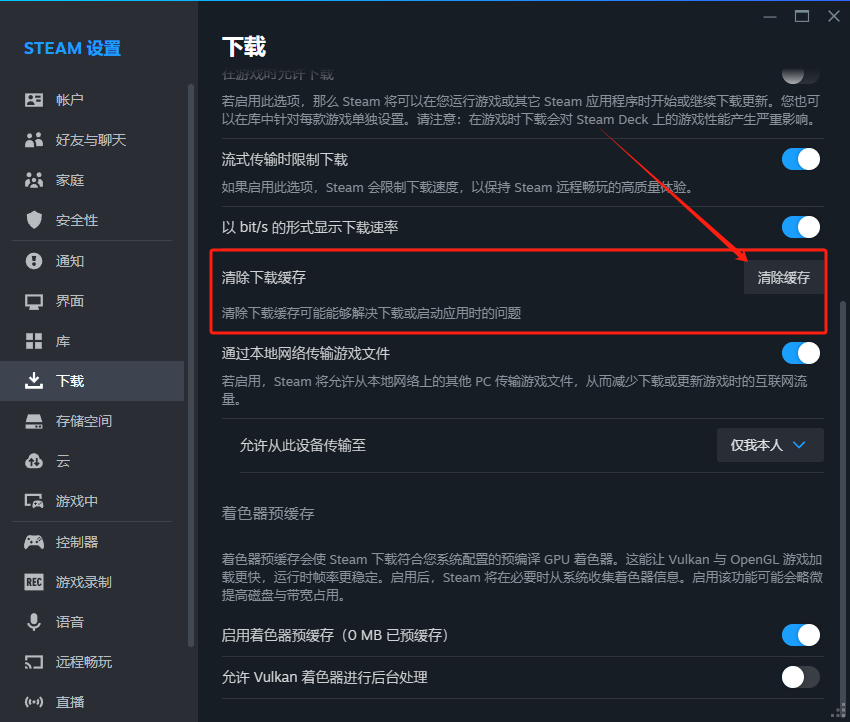The image size is (850, 722).
Task: Click the Library grid icon
Action: tap(34, 341)
